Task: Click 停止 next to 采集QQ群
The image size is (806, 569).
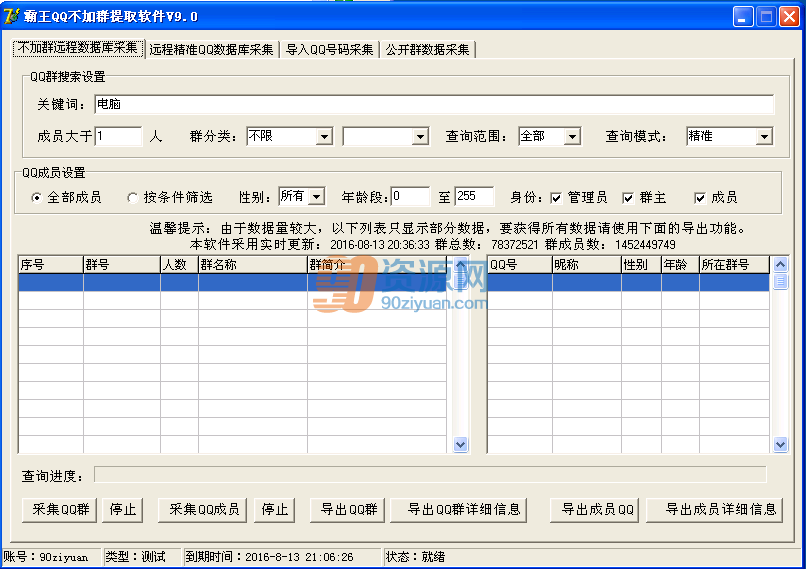Action: (122, 510)
